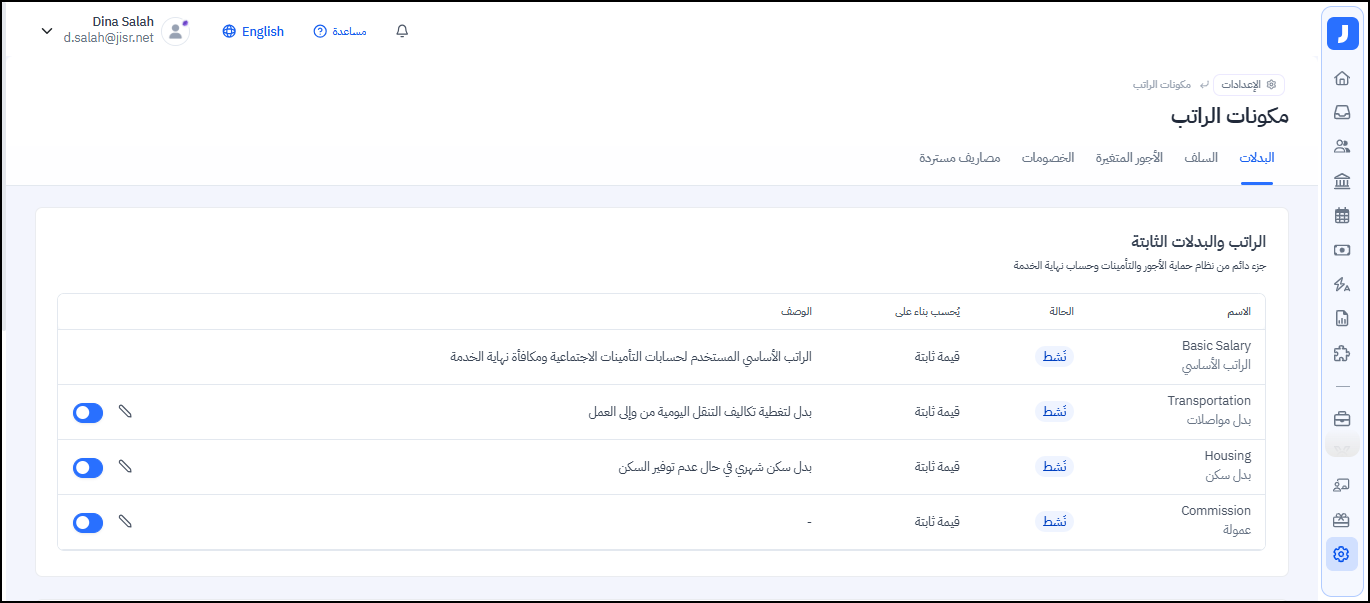Disable the Housing allowance toggle
1370x603 pixels.
[88, 468]
